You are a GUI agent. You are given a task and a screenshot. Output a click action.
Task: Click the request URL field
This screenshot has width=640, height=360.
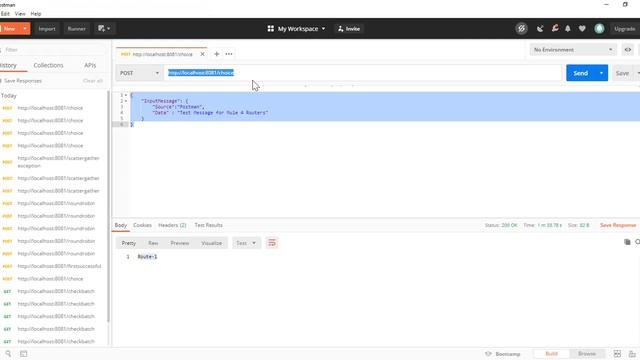click(363, 73)
